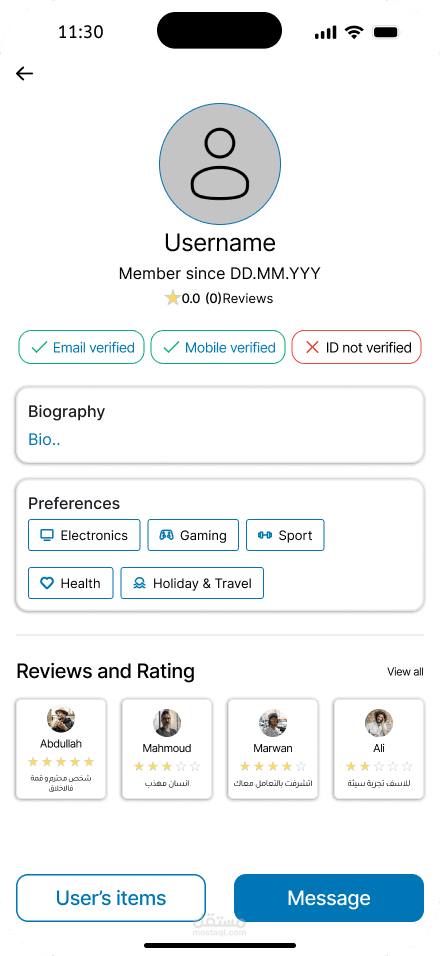
Task: Click Ali's two-star rating
Action: (x=379, y=766)
